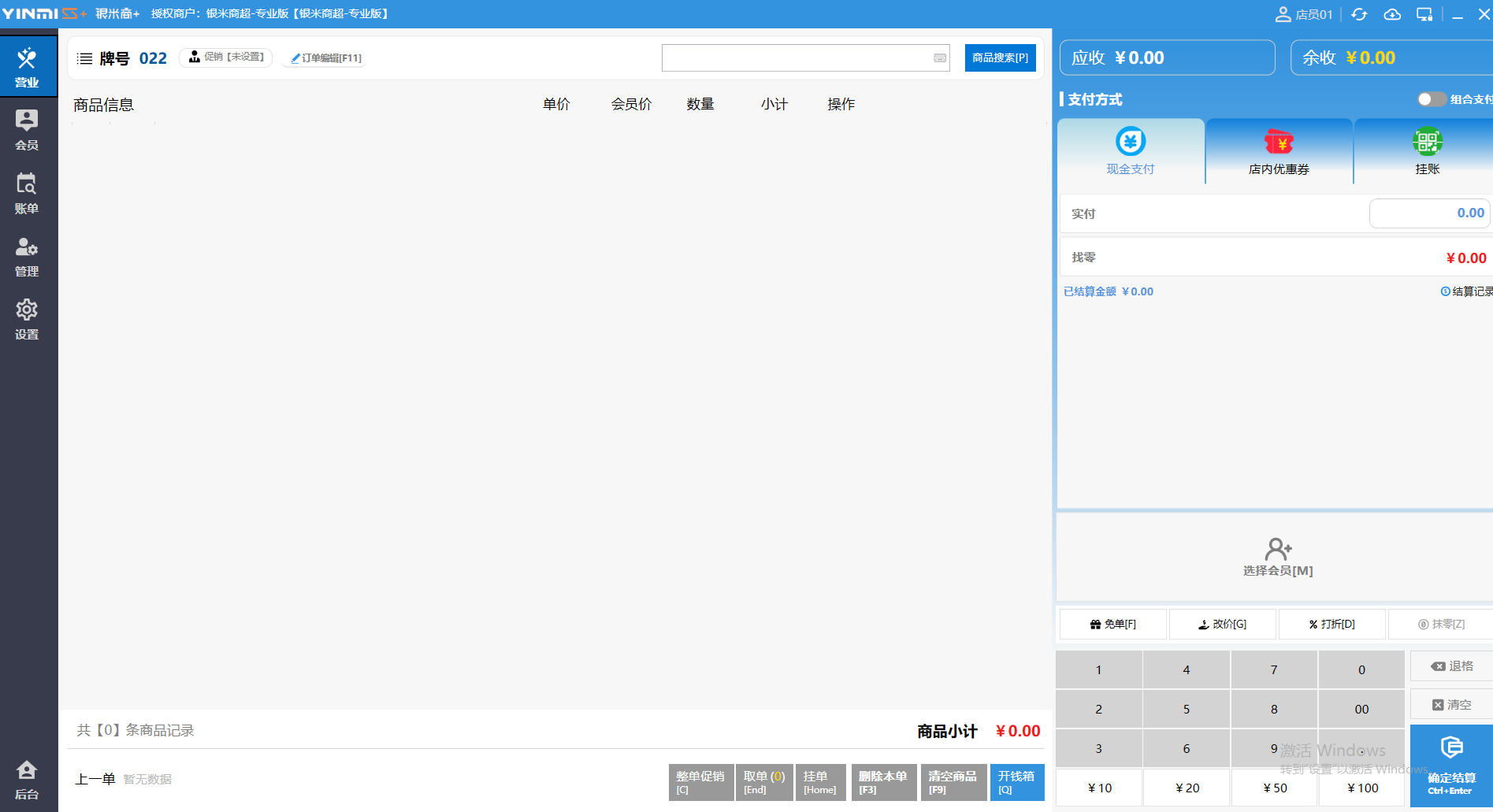Viewport: 1493px width, 812px height.
Task: Click the on-screen keyboard icon in search box
Action: (x=940, y=58)
